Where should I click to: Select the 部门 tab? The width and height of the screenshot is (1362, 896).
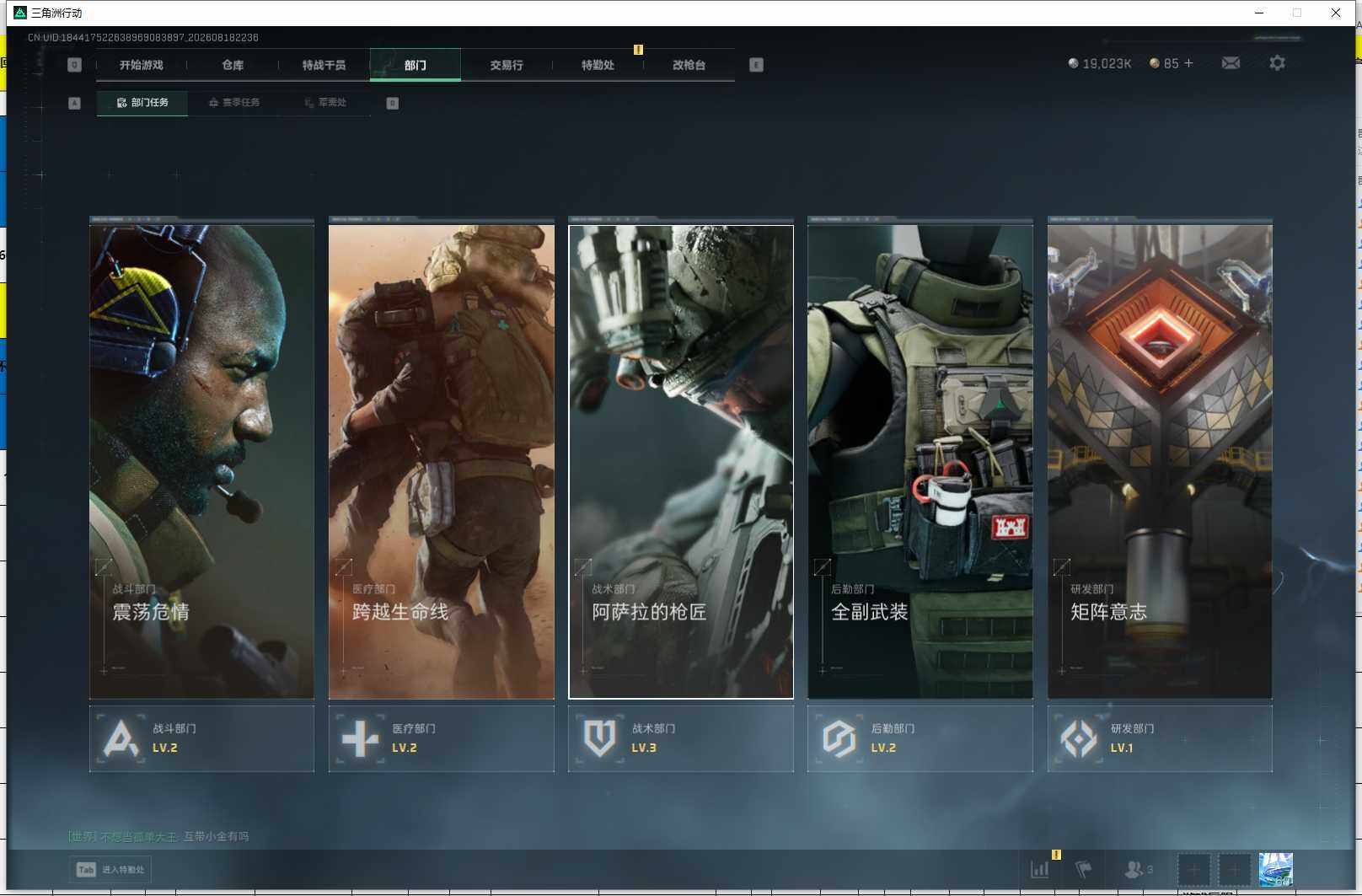pos(416,65)
